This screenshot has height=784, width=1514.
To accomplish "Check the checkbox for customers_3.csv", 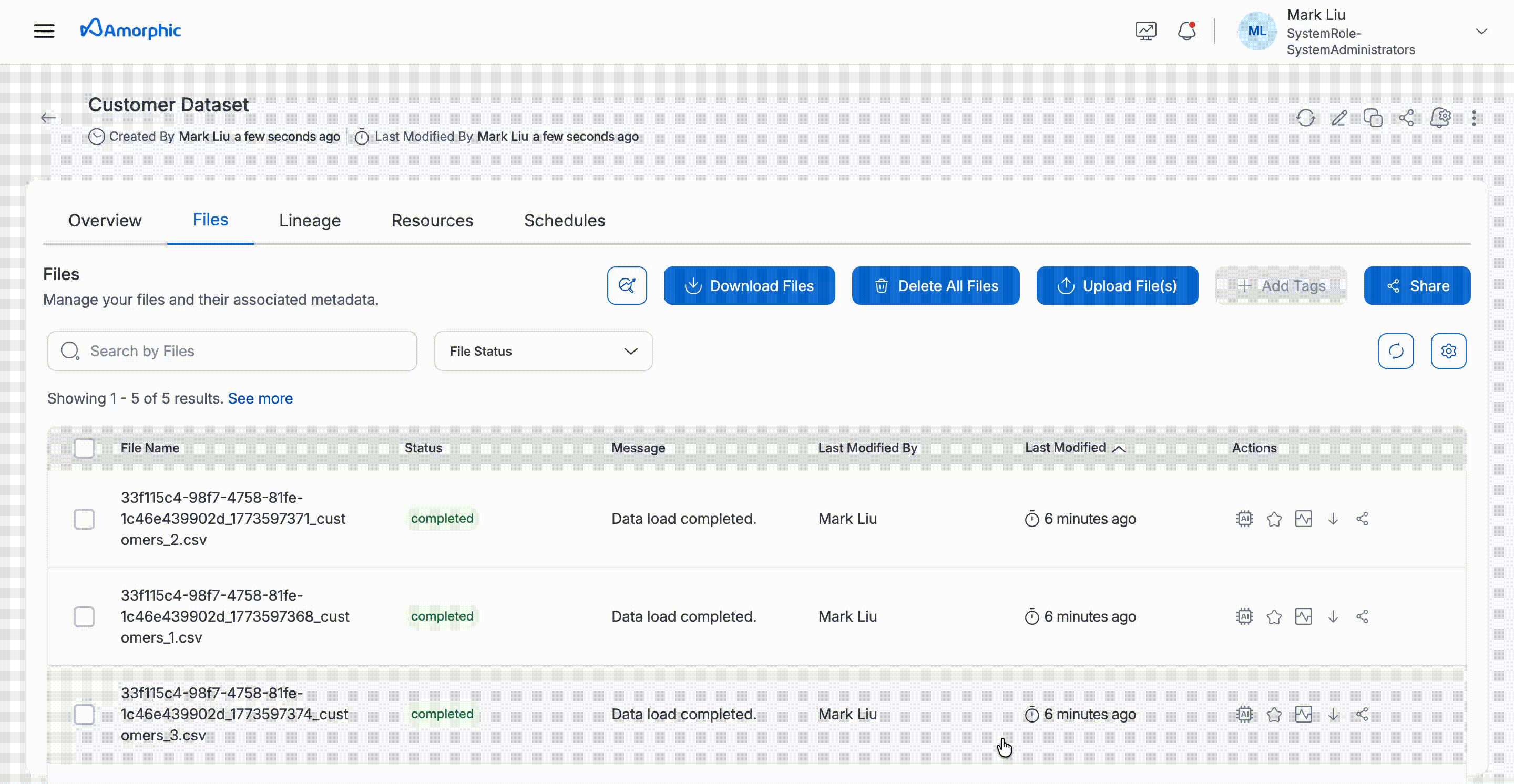I will tap(84, 714).
